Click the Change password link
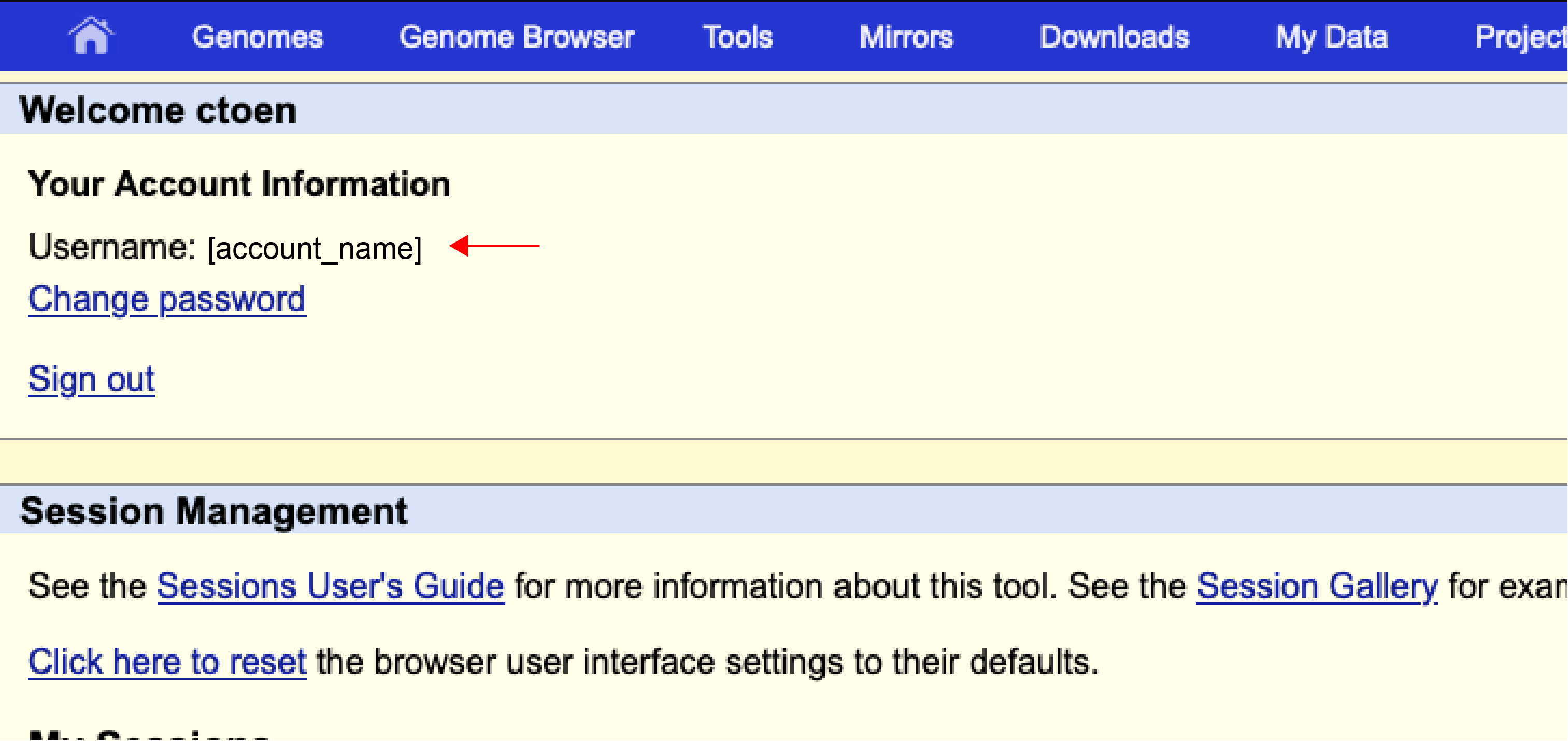 click(167, 299)
